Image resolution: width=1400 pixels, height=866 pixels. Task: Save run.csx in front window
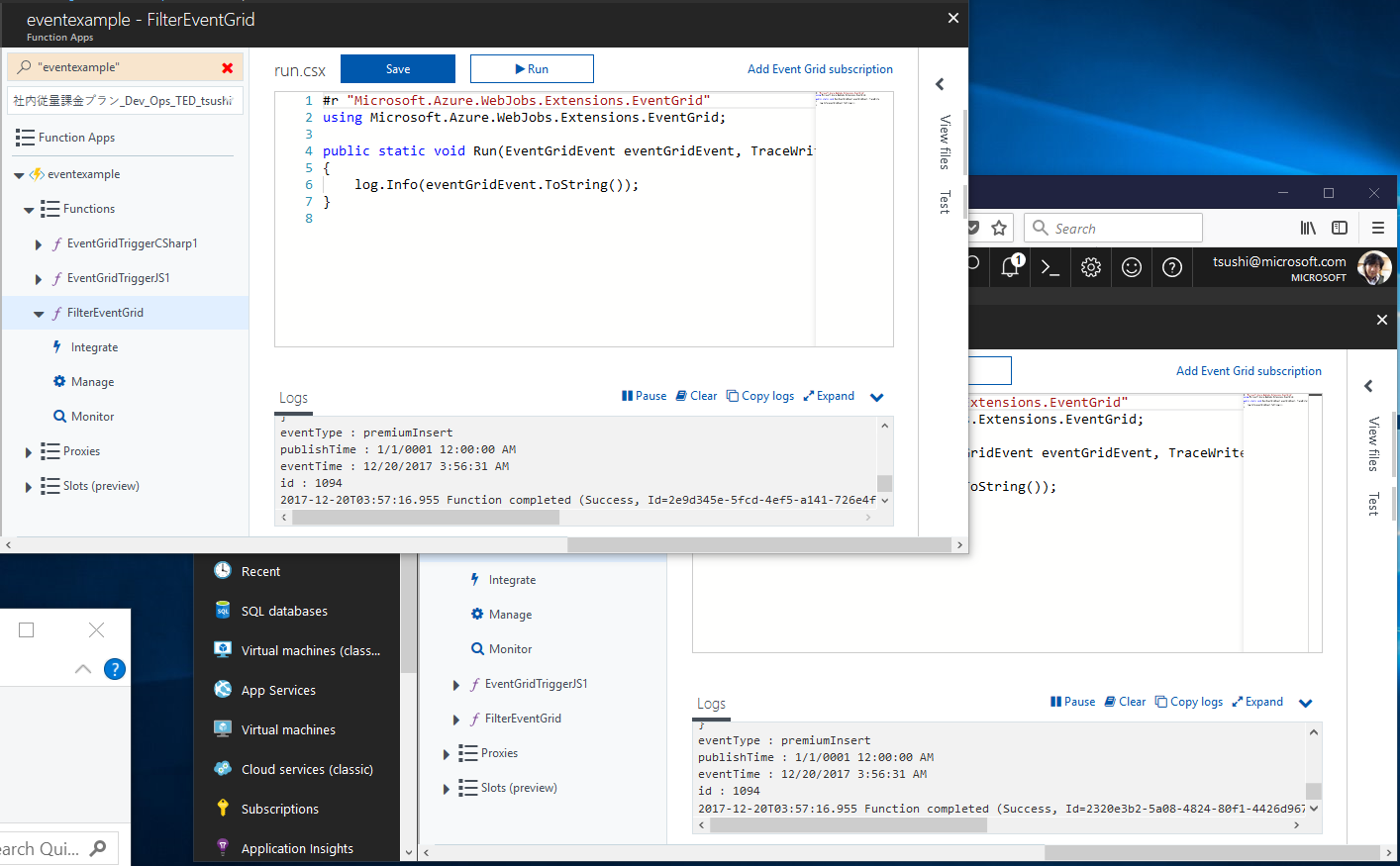coord(398,69)
